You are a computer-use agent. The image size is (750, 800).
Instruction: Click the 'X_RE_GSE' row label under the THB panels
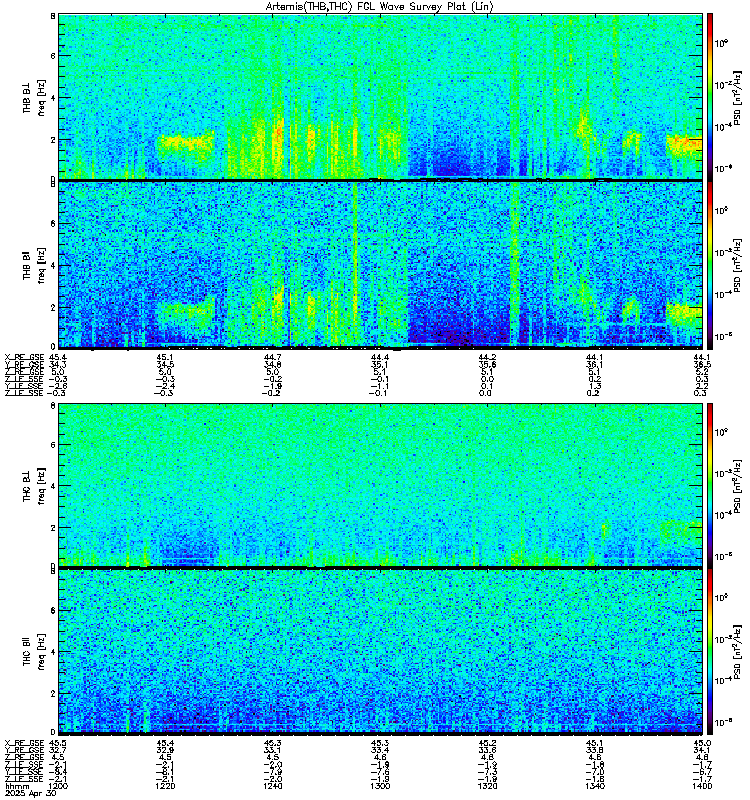pos(24,357)
